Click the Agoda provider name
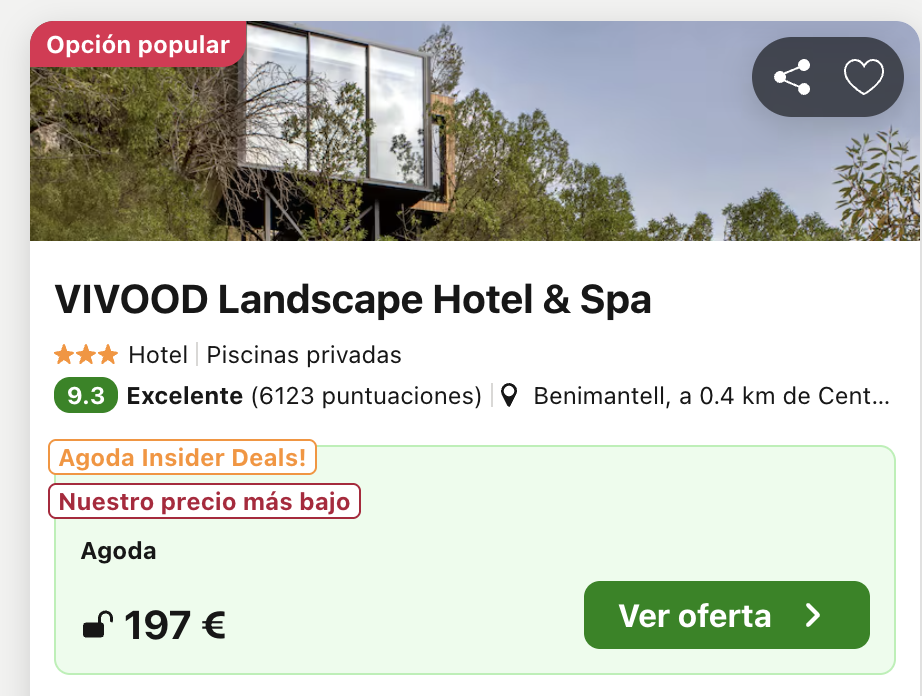This screenshot has height=696, width=922. pyautogui.click(x=118, y=551)
